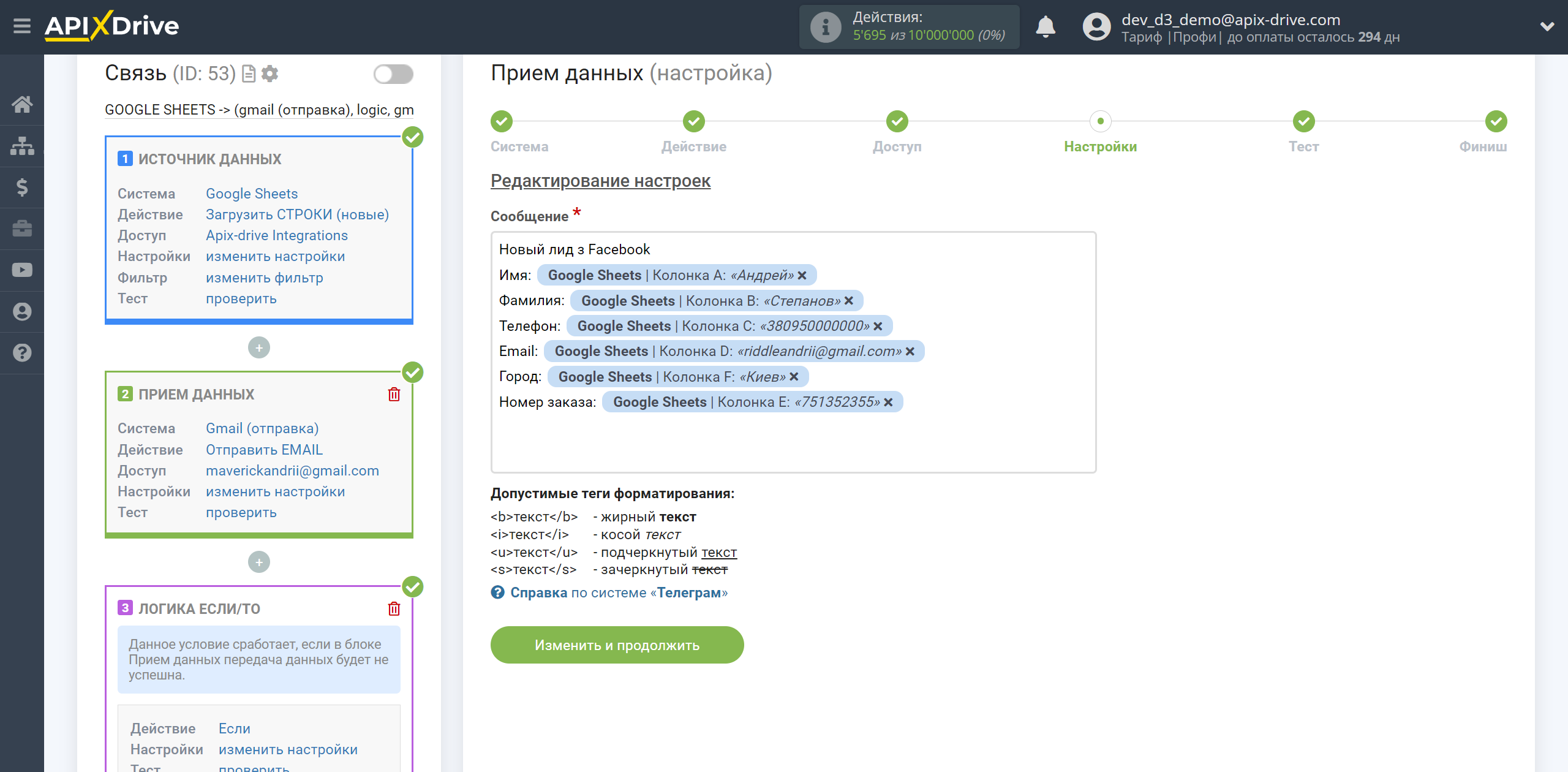Click Загрузить СТРОКИ (новые) link
This screenshot has height=772, width=1568.
[x=297, y=214]
